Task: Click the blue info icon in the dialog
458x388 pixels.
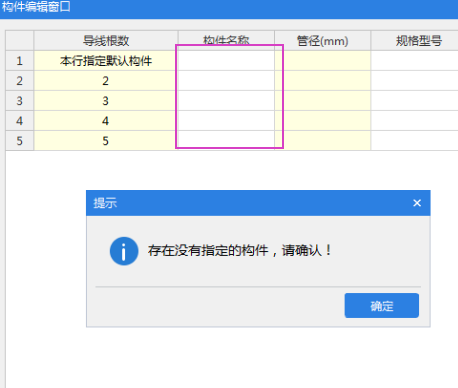Action: click(124, 251)
